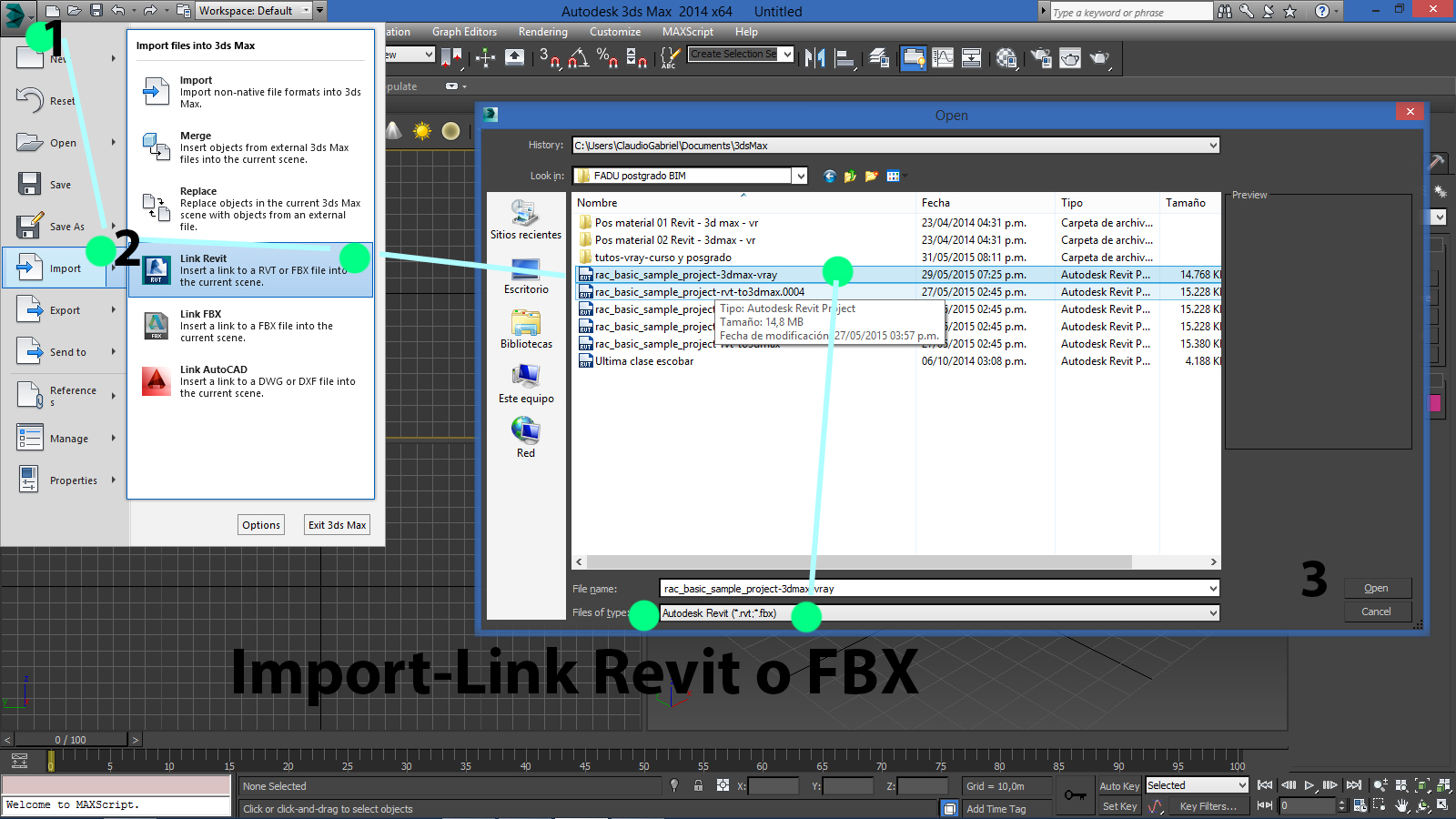Click Cancel button in Open dialog
This screenshot has height=819, width=1456.
1376,612
